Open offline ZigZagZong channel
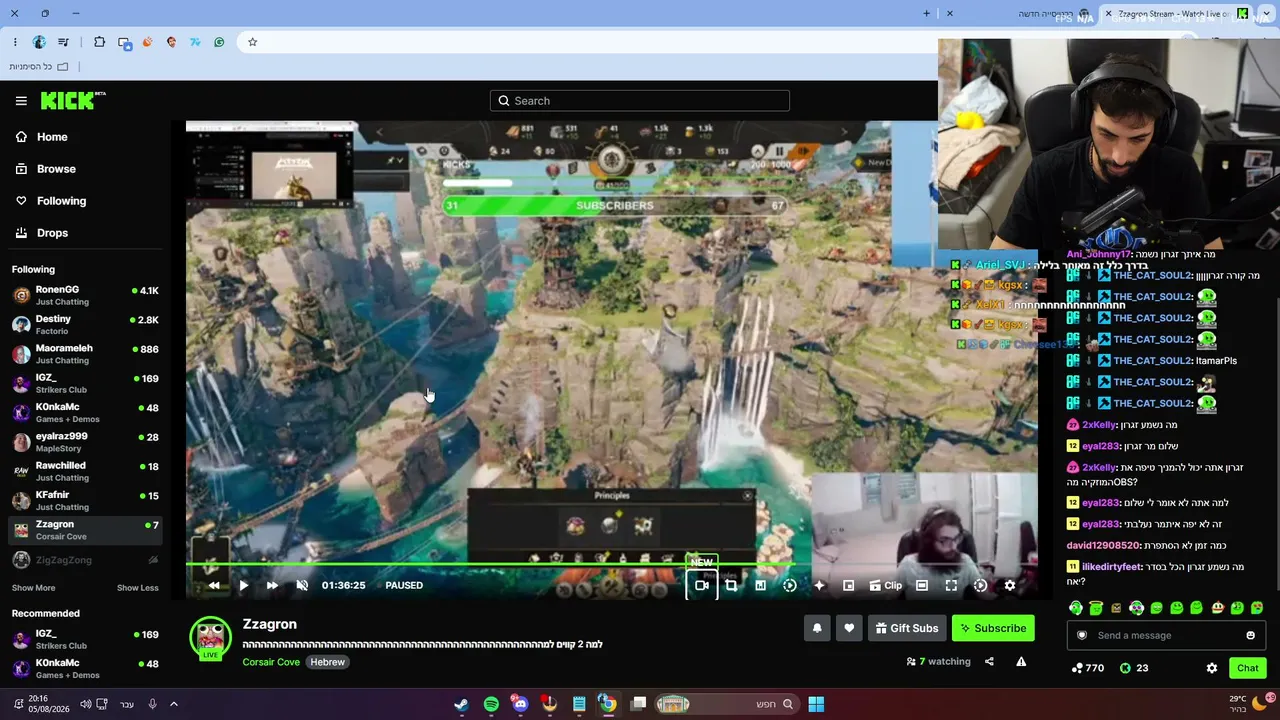The image size is (1280, 720). pyautogui.click(x=85, y=560)
